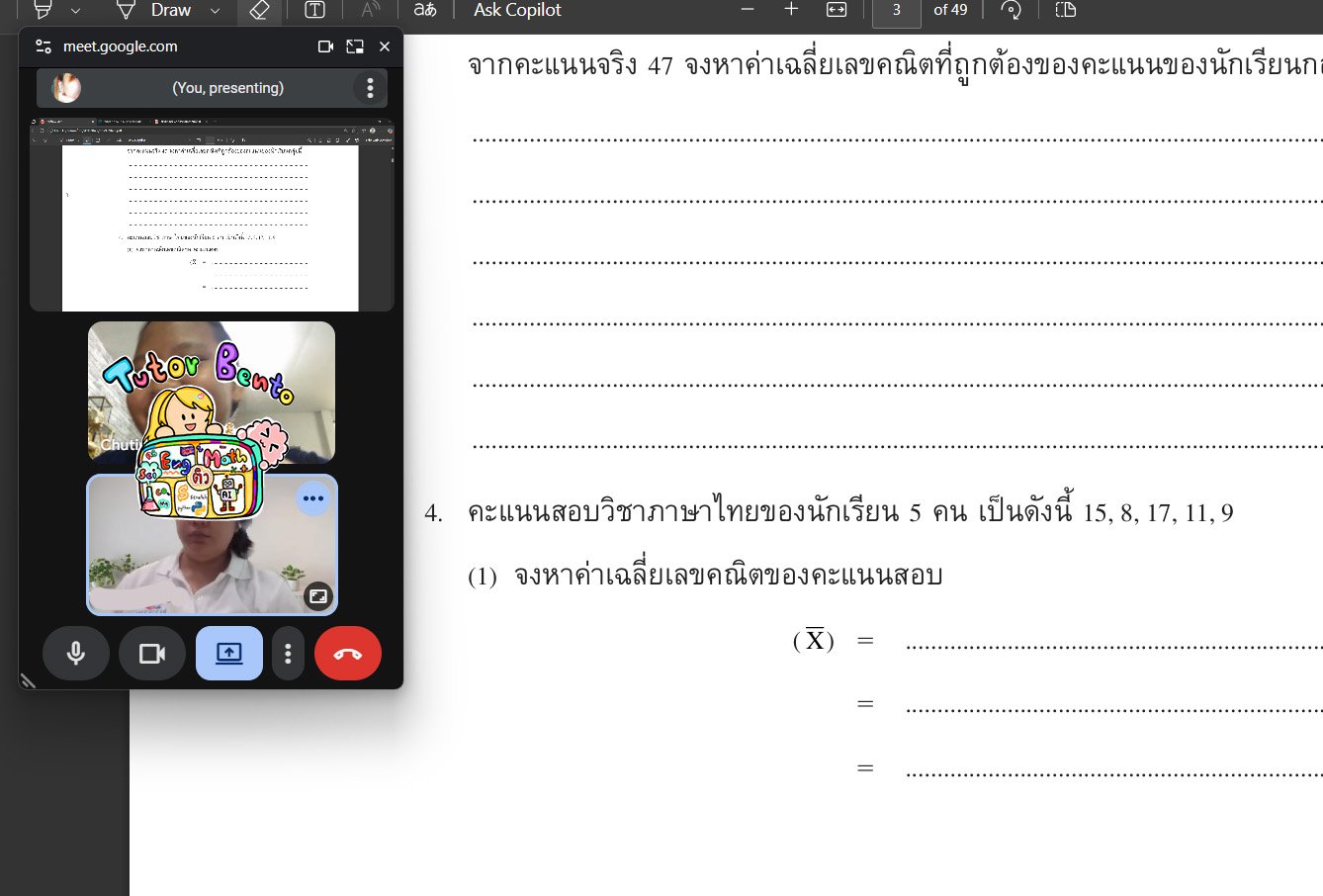Leave the call with the red hang-up button

(x=348, y=653)
